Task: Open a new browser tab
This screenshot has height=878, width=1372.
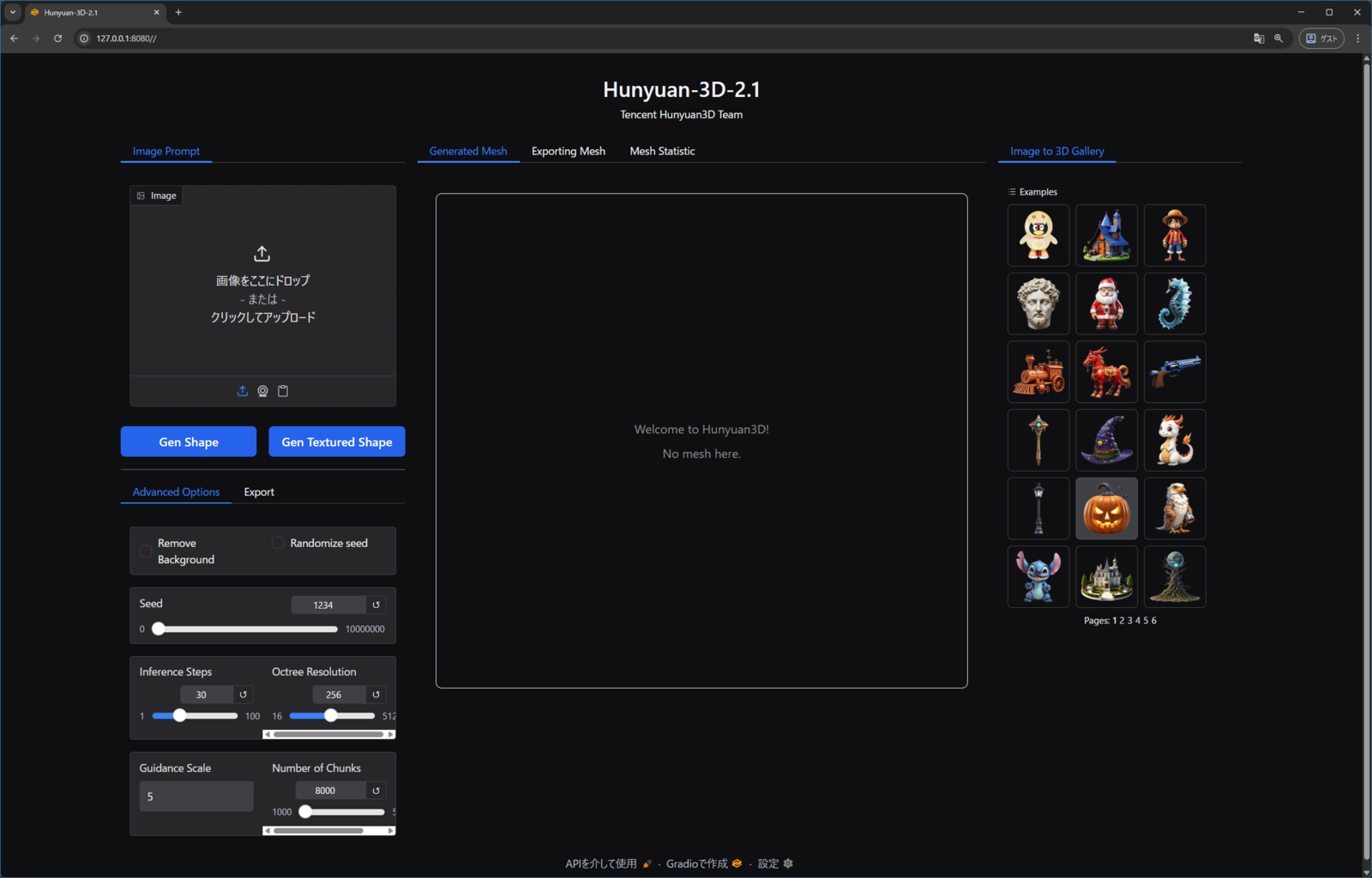Action: pyautogui.click(x=178, y=13)
